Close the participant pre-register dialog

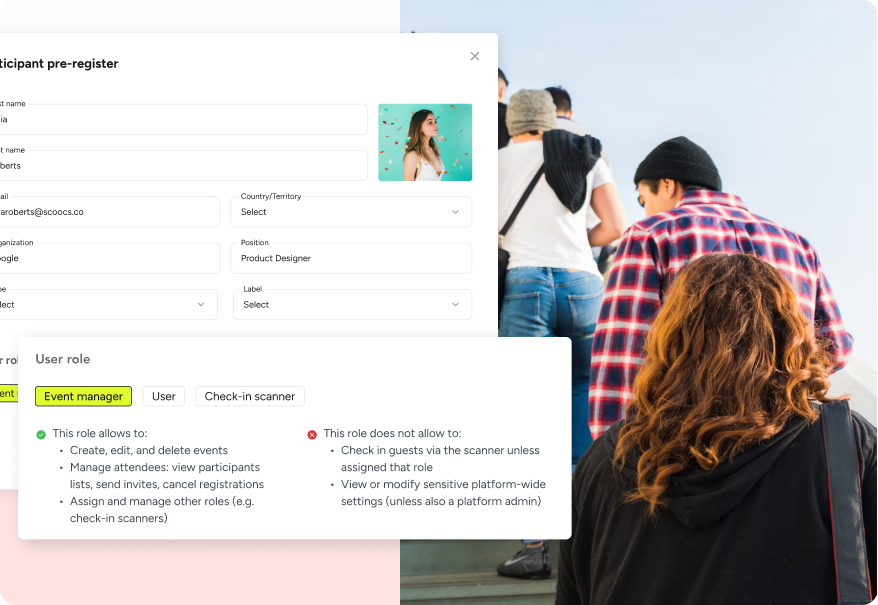pos(475,56)
